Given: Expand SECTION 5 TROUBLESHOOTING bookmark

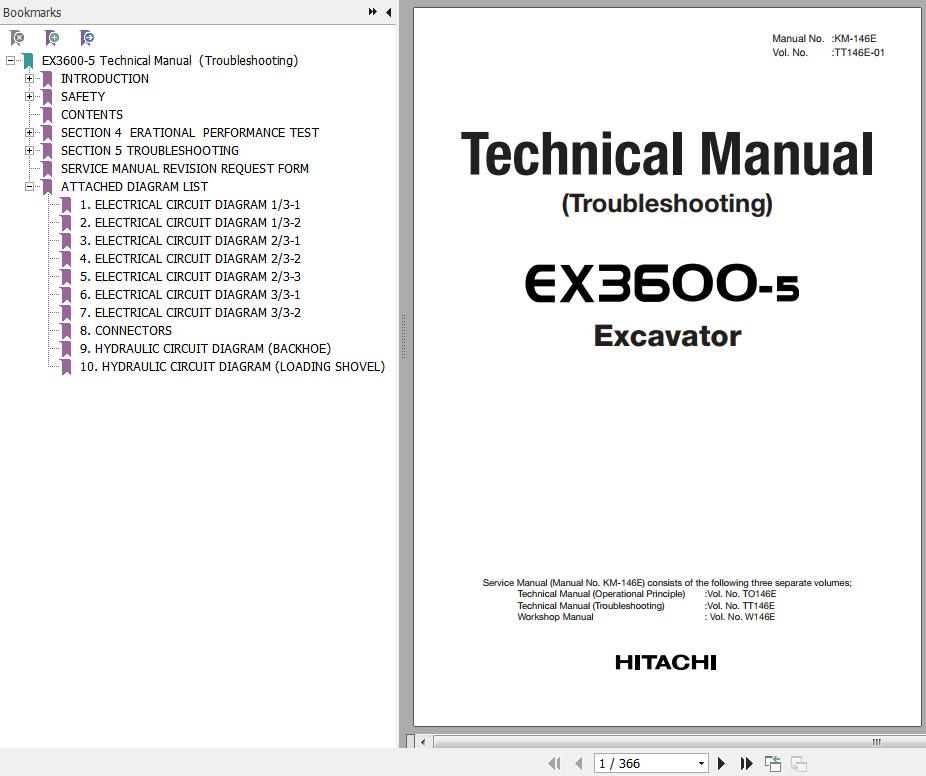Looking at the screenshot, I should [29, 151].
